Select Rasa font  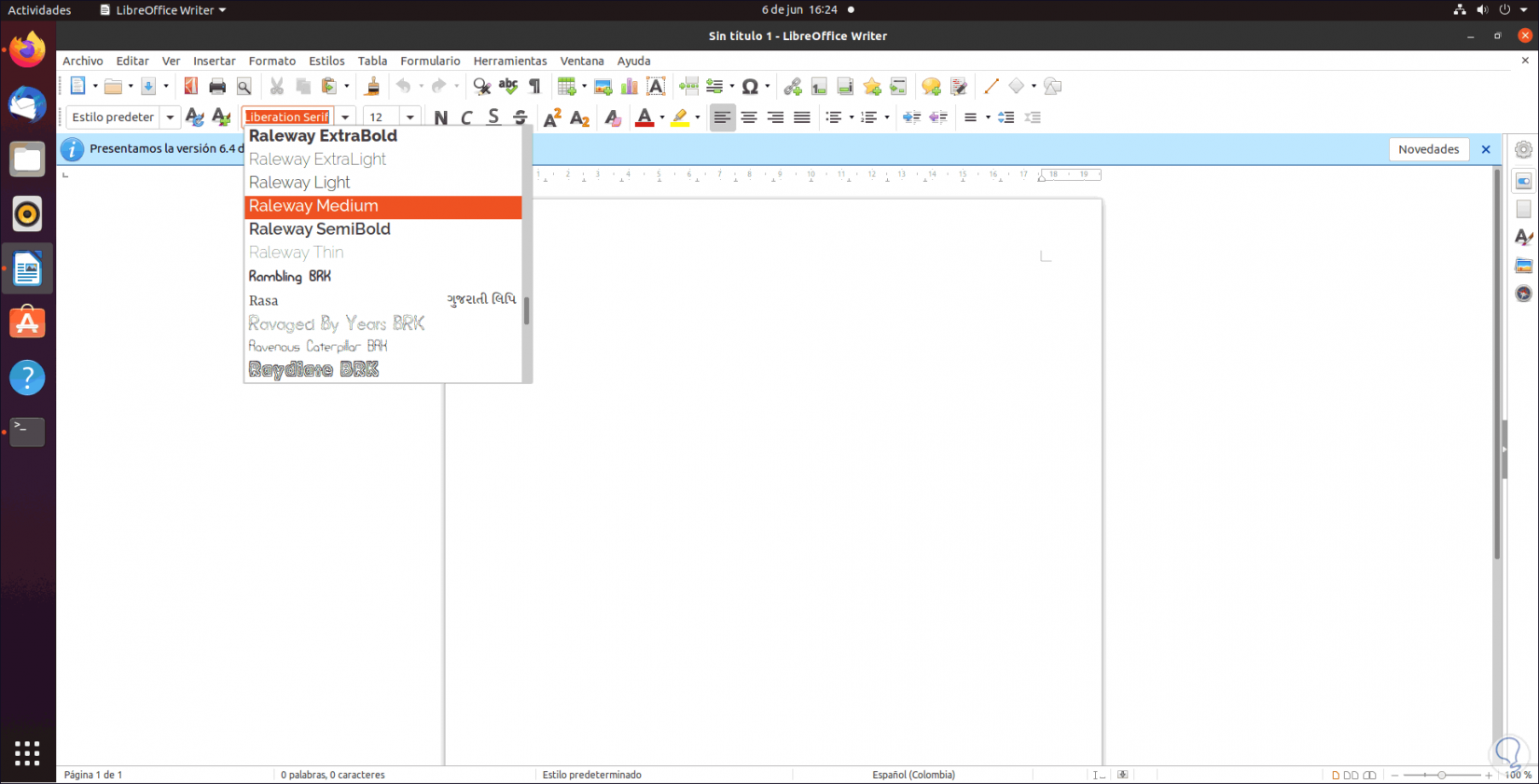click(x=382, y=300)
